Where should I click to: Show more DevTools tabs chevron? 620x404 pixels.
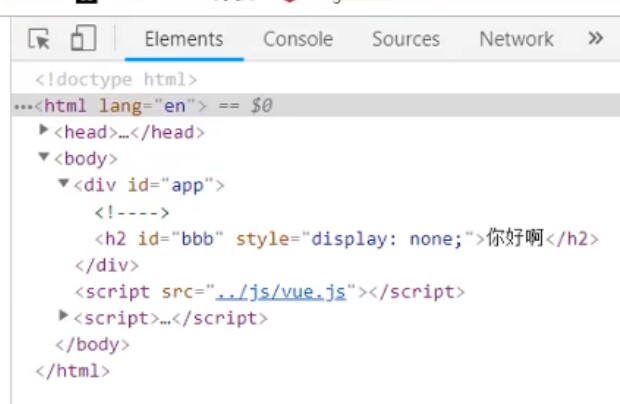pyautogui.click(x=595, y=38)
